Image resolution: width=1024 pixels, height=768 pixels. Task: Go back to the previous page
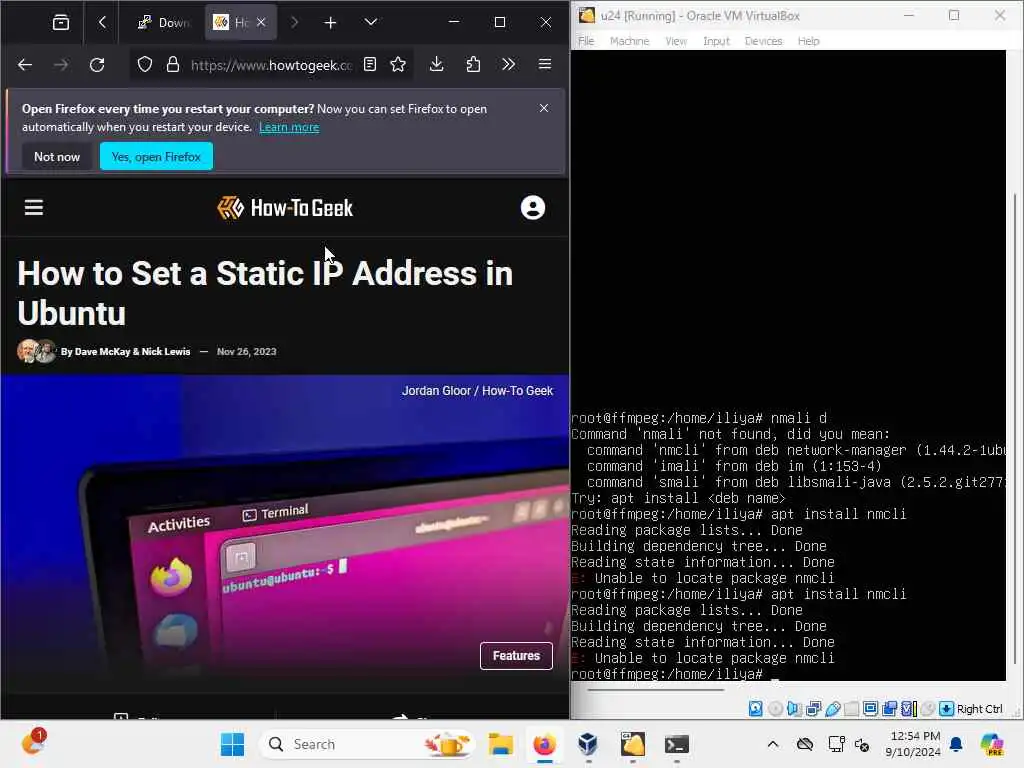coord(25,65)
